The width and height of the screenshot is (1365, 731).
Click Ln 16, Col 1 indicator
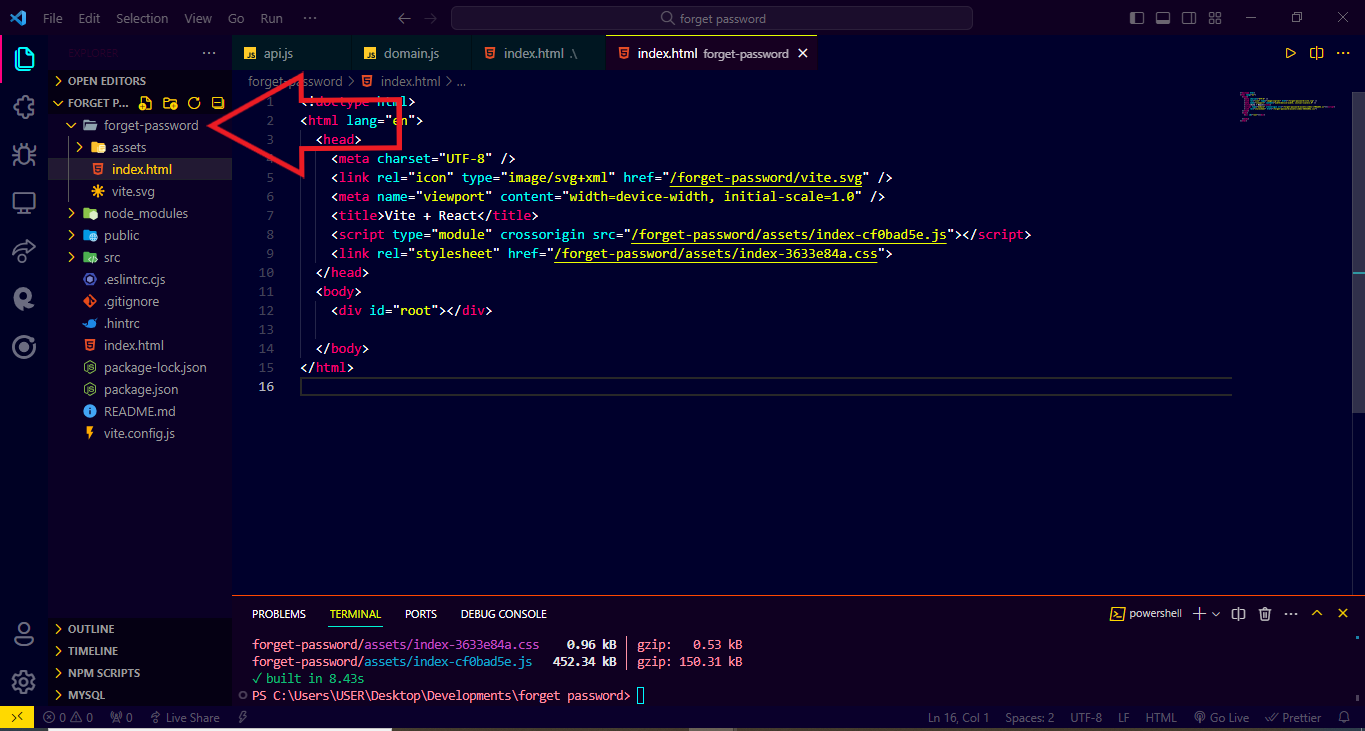coord(958,717)
